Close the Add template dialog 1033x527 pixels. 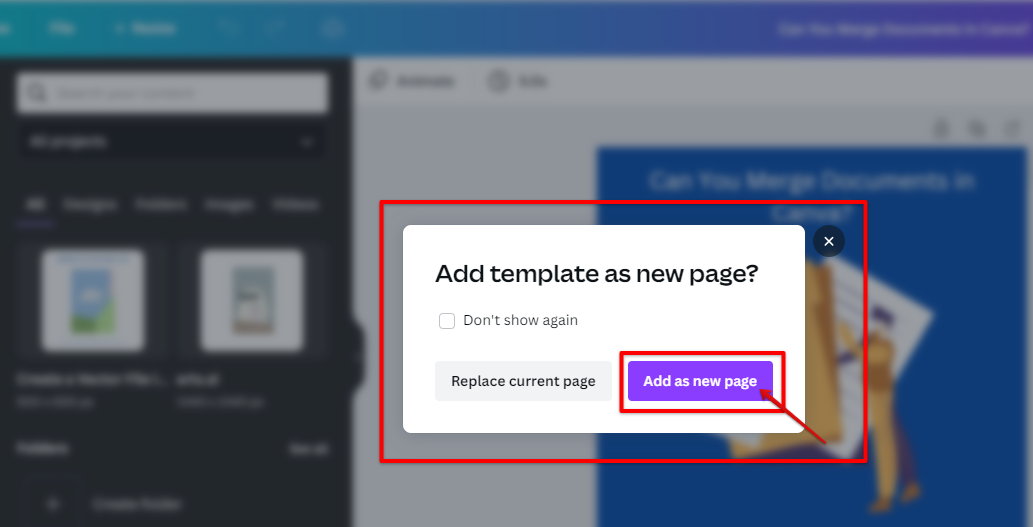pos(829,242)
